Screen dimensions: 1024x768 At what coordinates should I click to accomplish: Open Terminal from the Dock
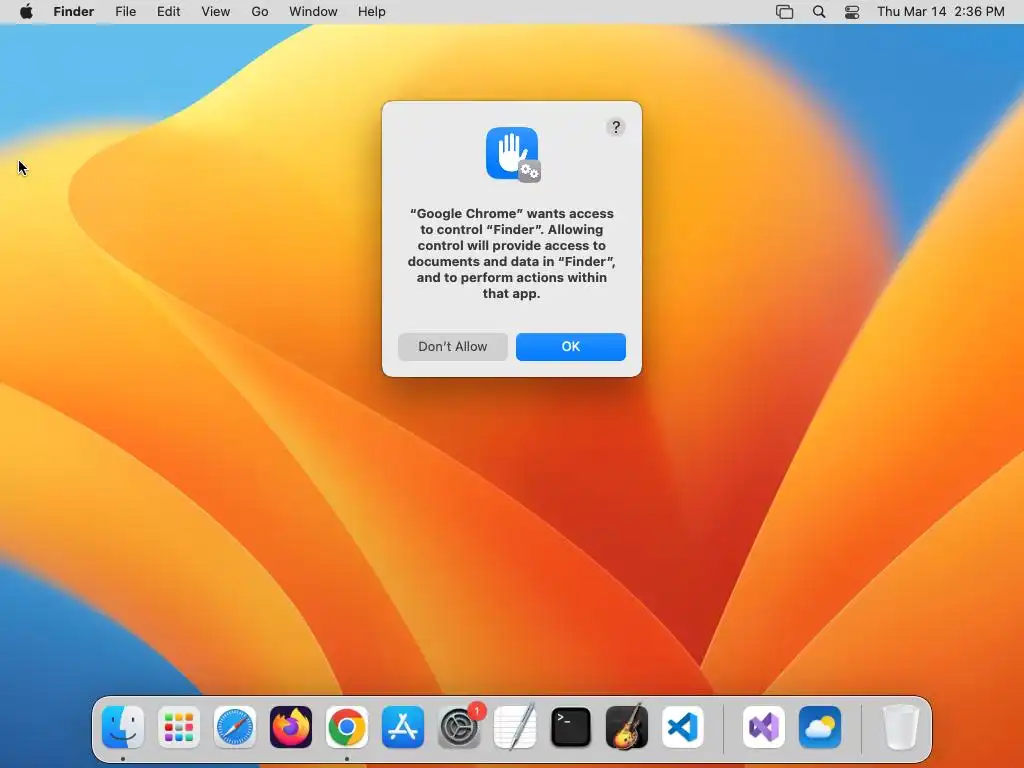tap(571, 727)
